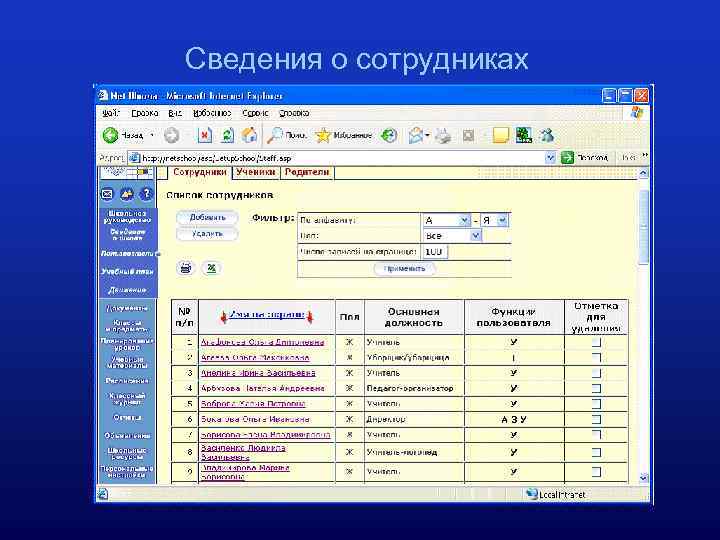This screenshot has height=540, width=720.
Task: Expand the toolbar overflow chevron next to Links
Action: [x=645, y=155]
